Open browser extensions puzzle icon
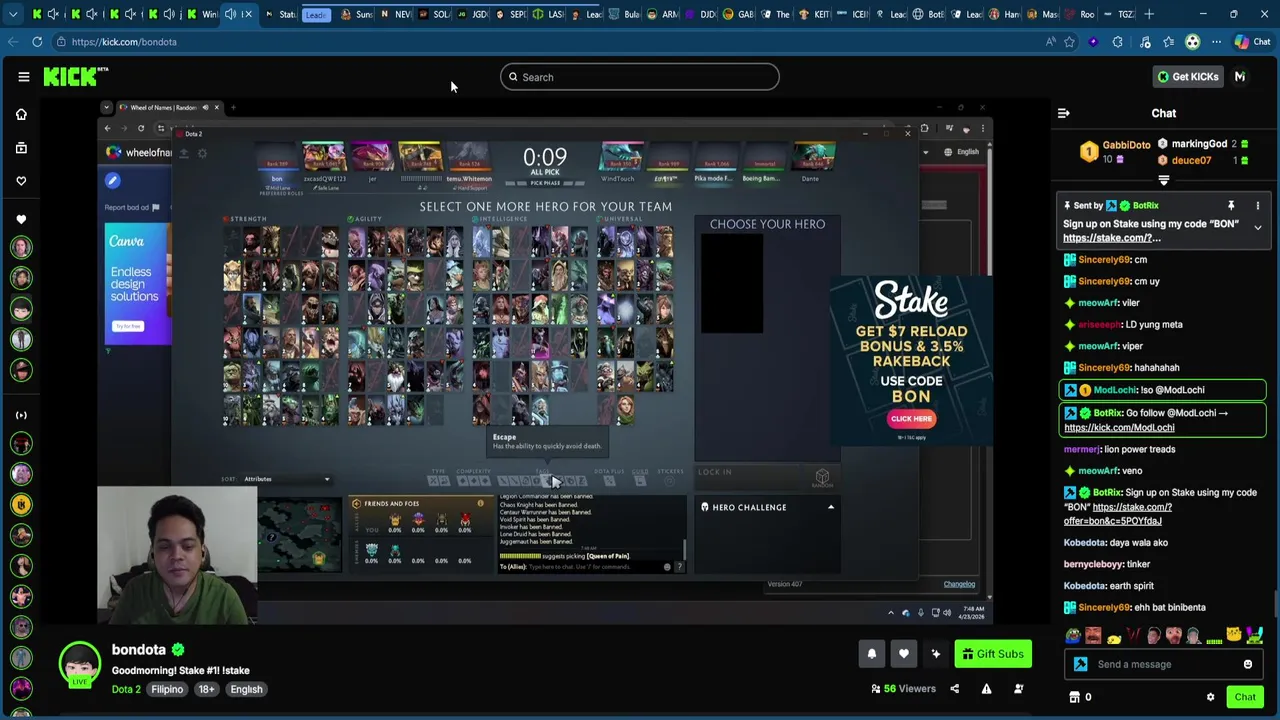This screenshot has width=1280, height=720. (x=1117, y=42)
